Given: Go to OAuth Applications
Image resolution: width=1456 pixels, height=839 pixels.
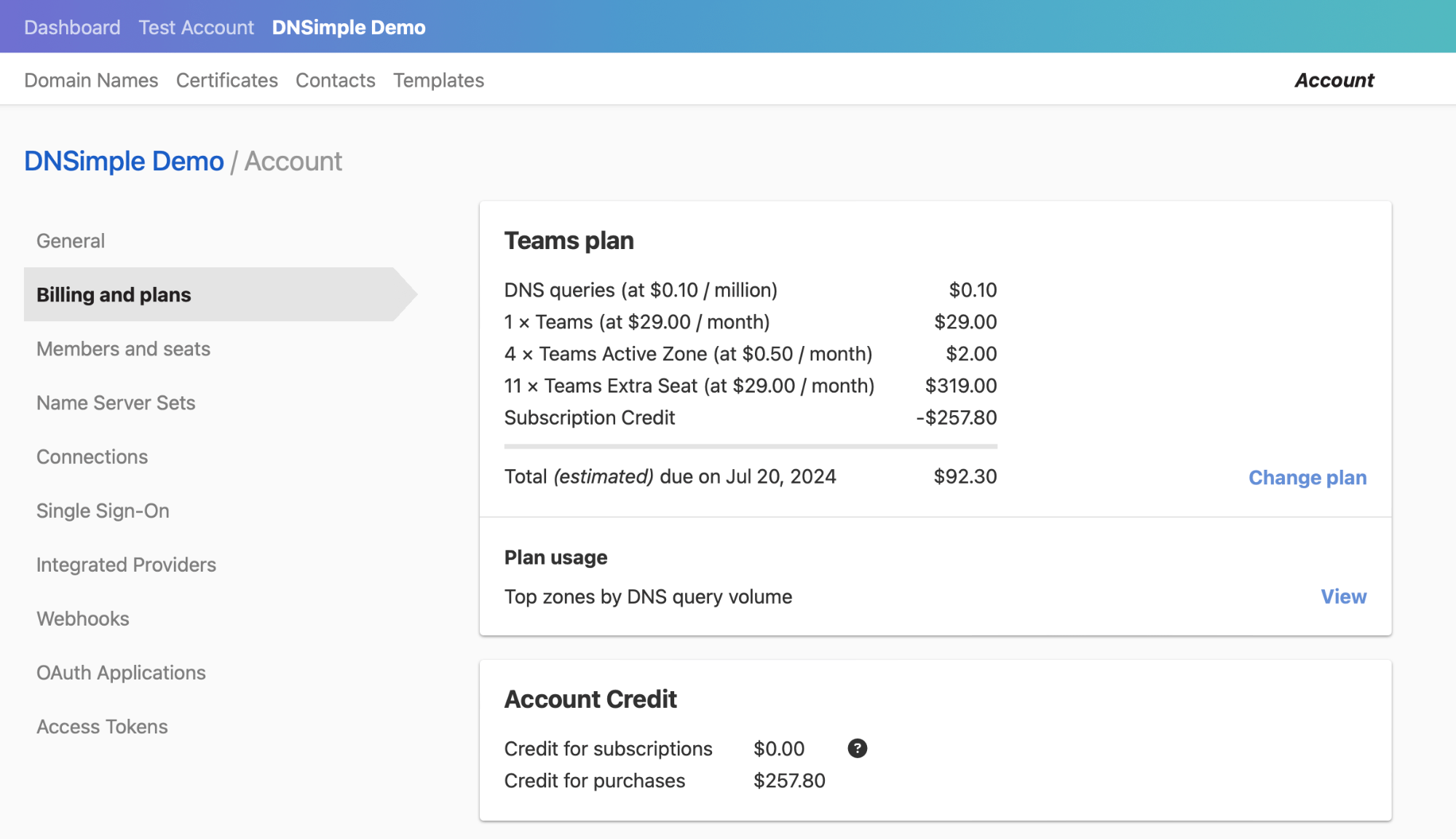Looking at the screenshot, I should tap(121, 672).
